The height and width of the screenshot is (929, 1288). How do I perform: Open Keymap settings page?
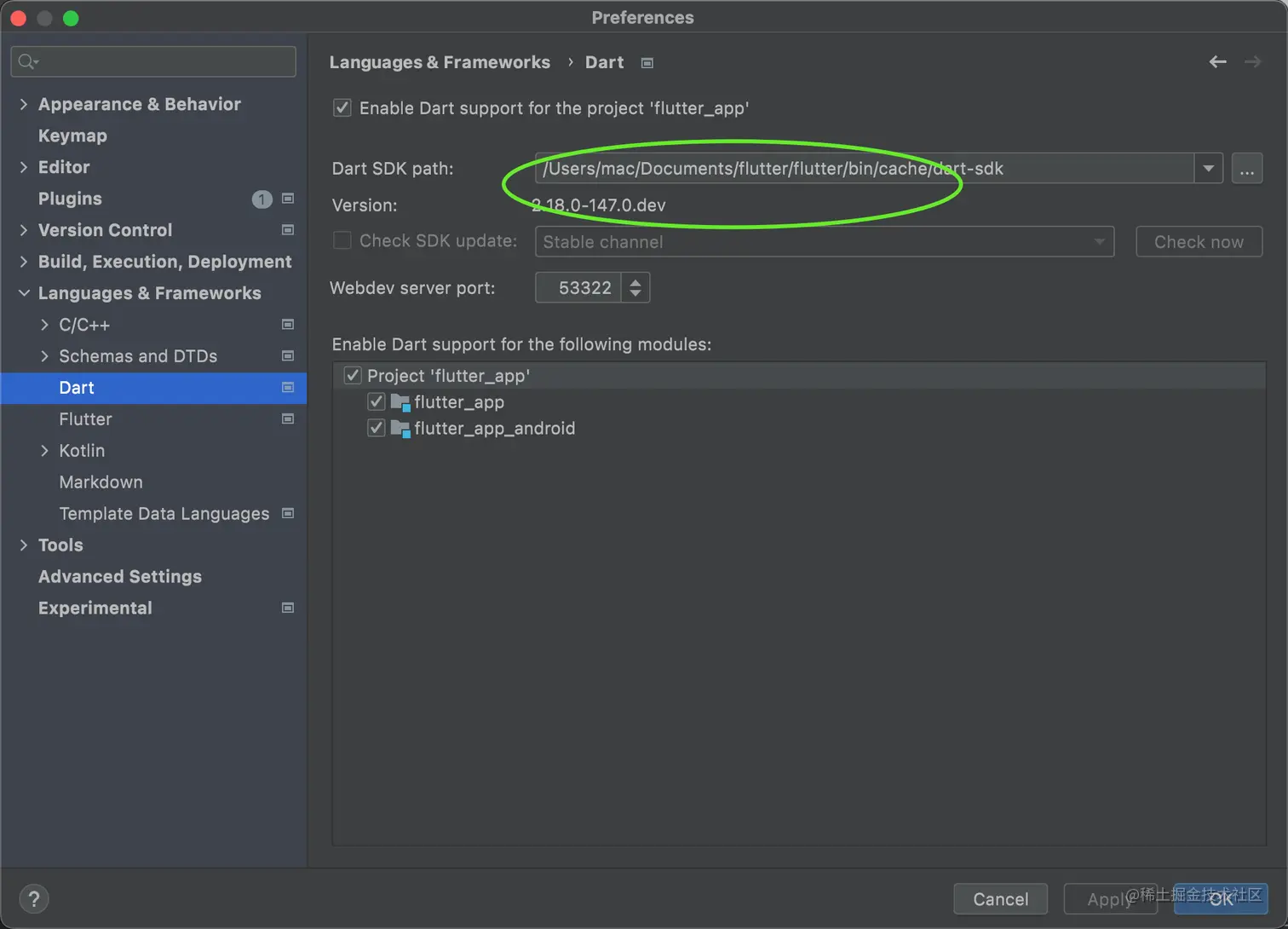(72, 136)
